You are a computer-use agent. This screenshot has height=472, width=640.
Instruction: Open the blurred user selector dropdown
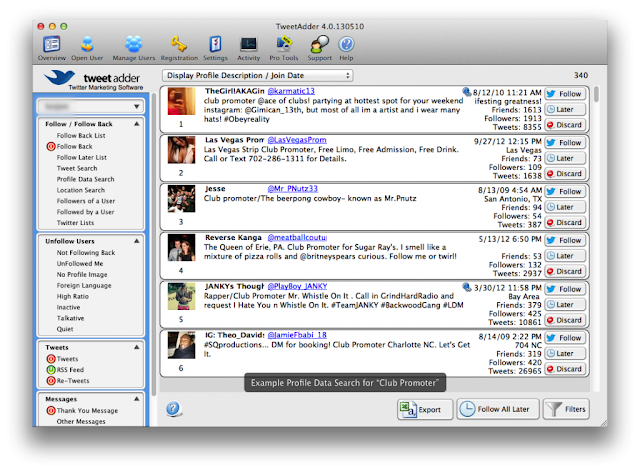click(91, 106)
